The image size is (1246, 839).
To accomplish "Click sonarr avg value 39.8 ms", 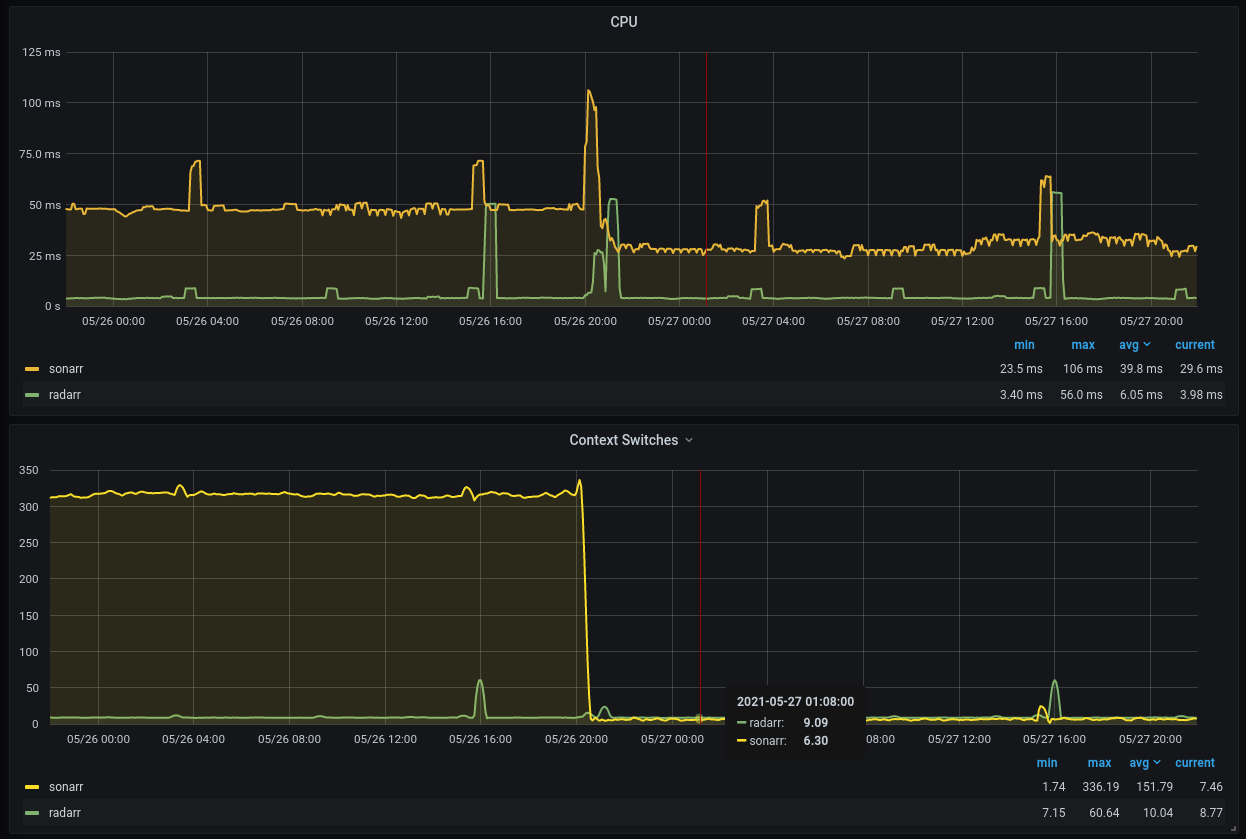I will tap(1141, 369).
